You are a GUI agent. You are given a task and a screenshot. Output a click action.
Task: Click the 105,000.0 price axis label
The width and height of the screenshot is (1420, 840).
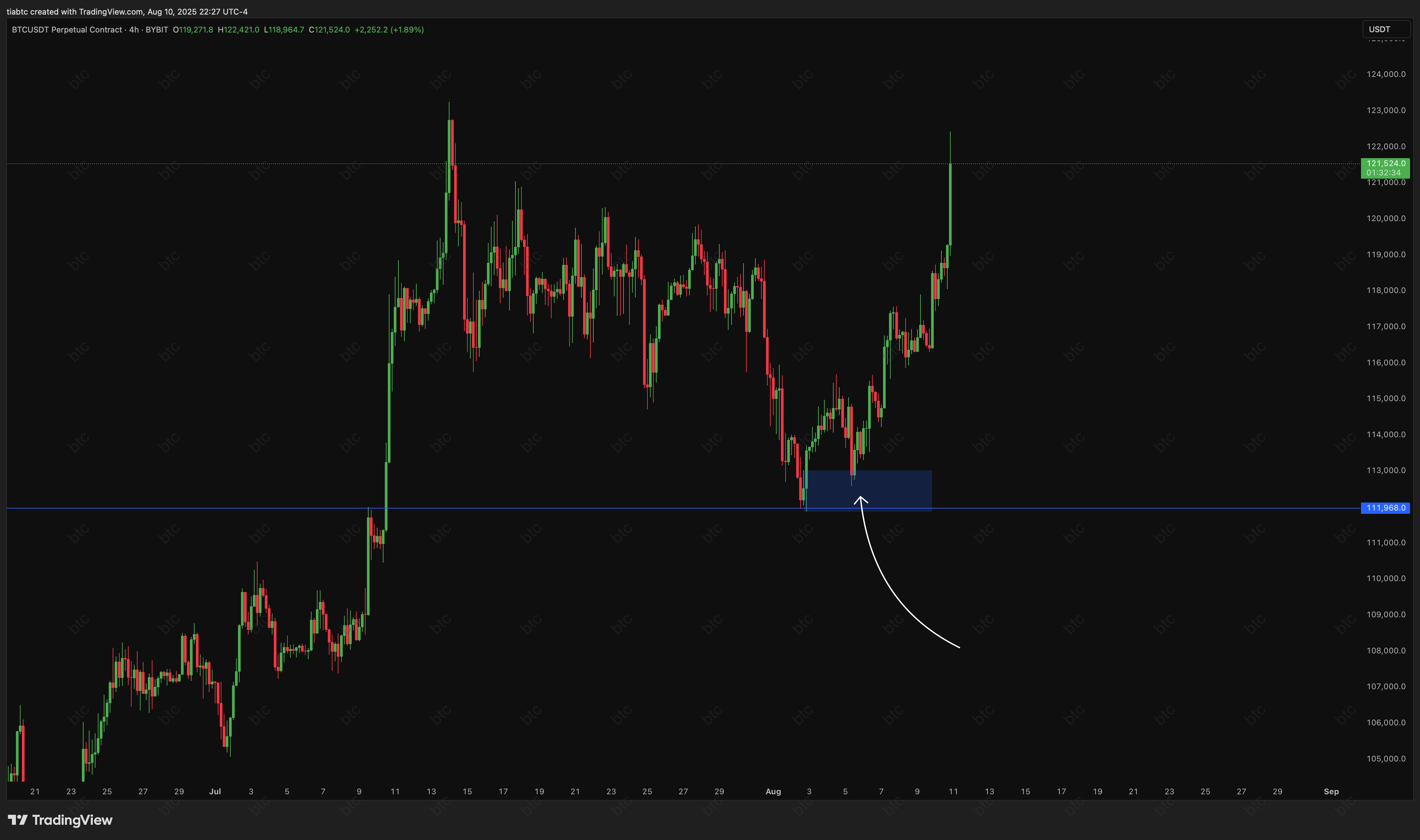(1386, 758)
